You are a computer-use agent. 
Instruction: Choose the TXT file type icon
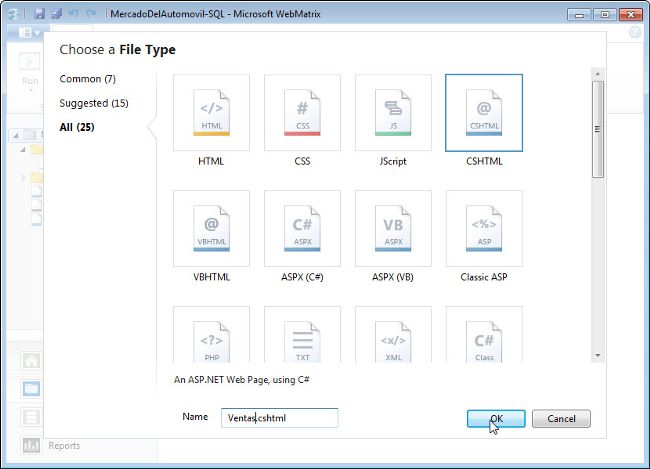302,335
